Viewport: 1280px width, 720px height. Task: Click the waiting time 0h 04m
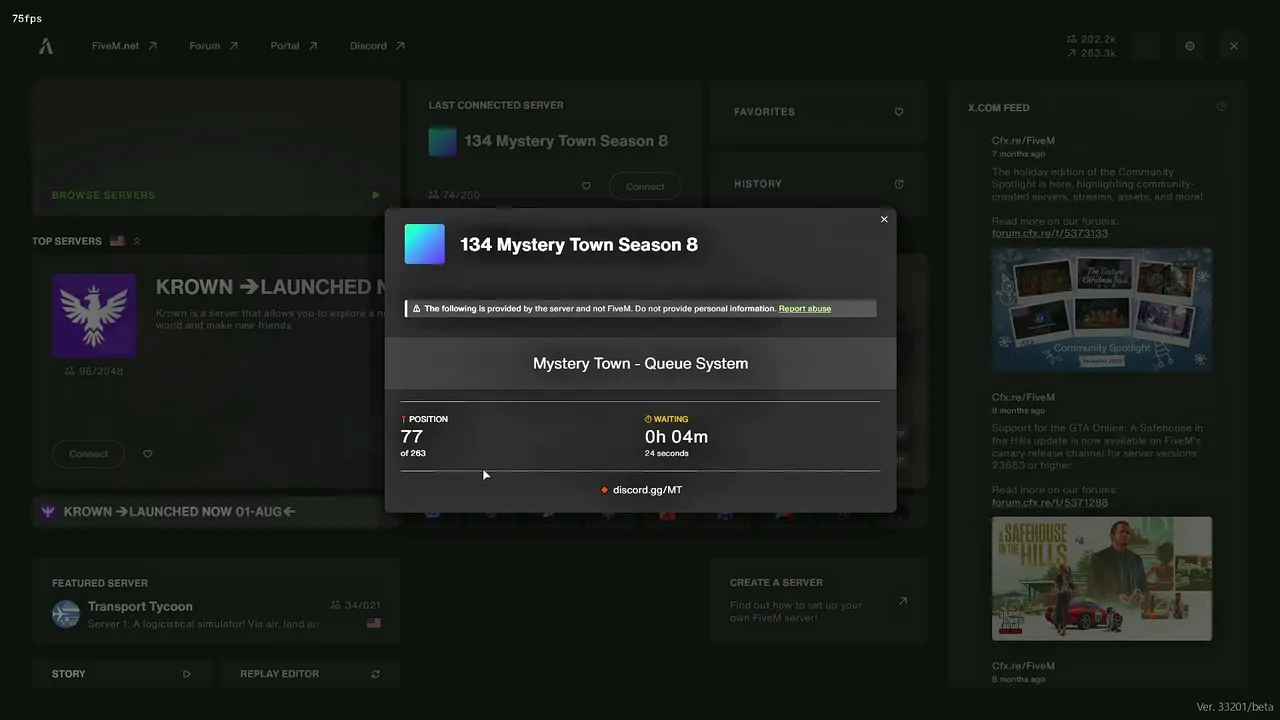point(676,437)
